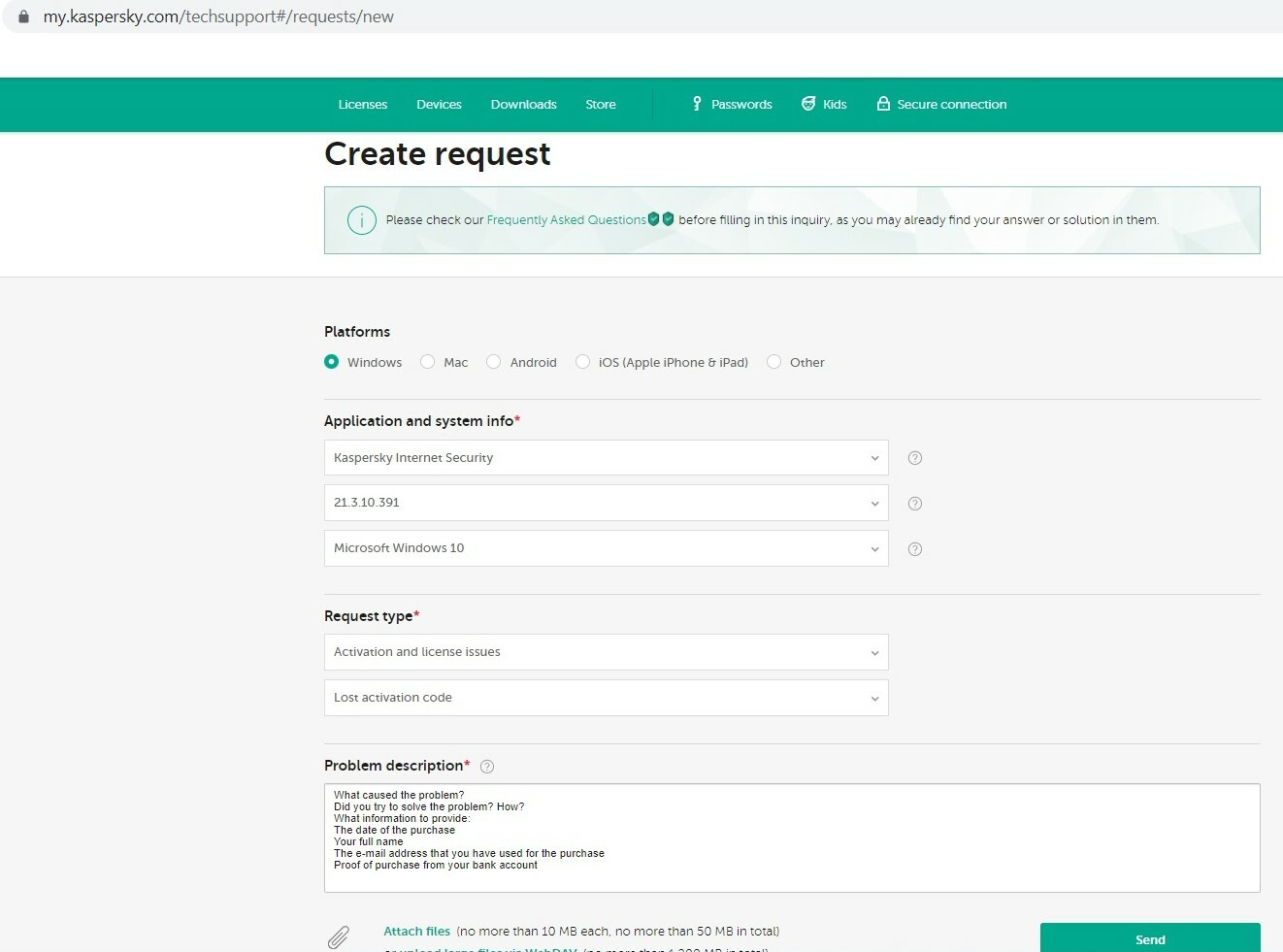Follow the Frequently Asked Questions link
The image size is (1283, 952).
pyautogui.click(x=566, y=220)
